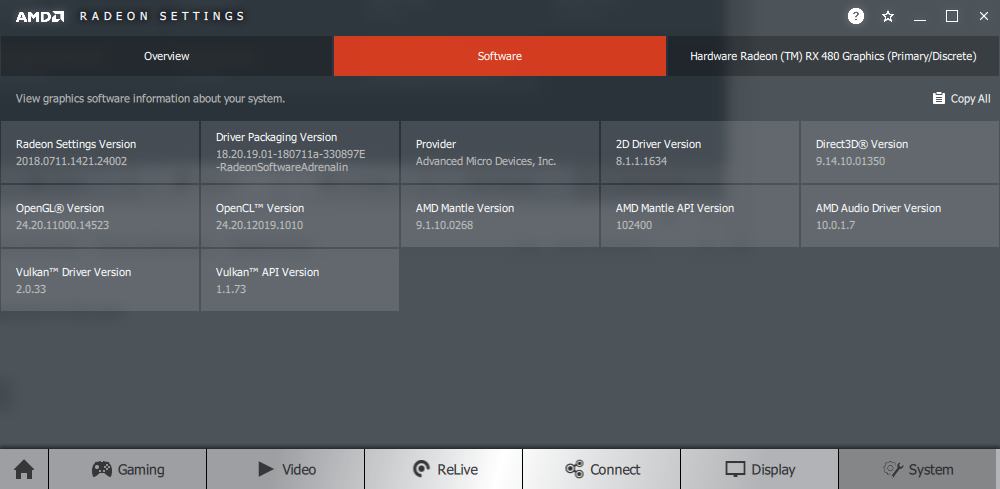This screenshot has height=489, width=1000.
Task: Click AMD Audio Driver Version tile
Action: tap(900, 216)
